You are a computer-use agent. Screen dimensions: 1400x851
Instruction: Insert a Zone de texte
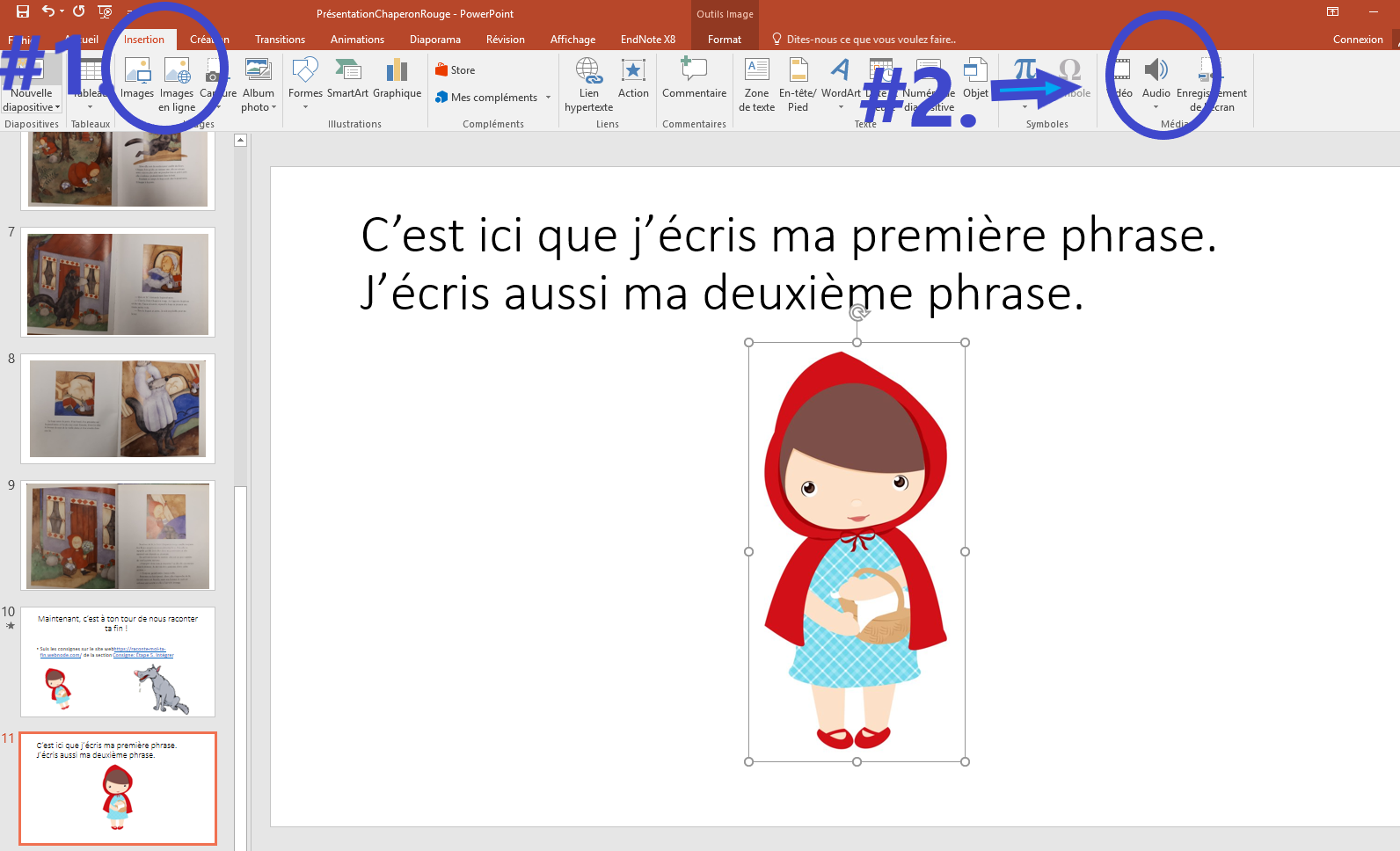tap(756, 85)
